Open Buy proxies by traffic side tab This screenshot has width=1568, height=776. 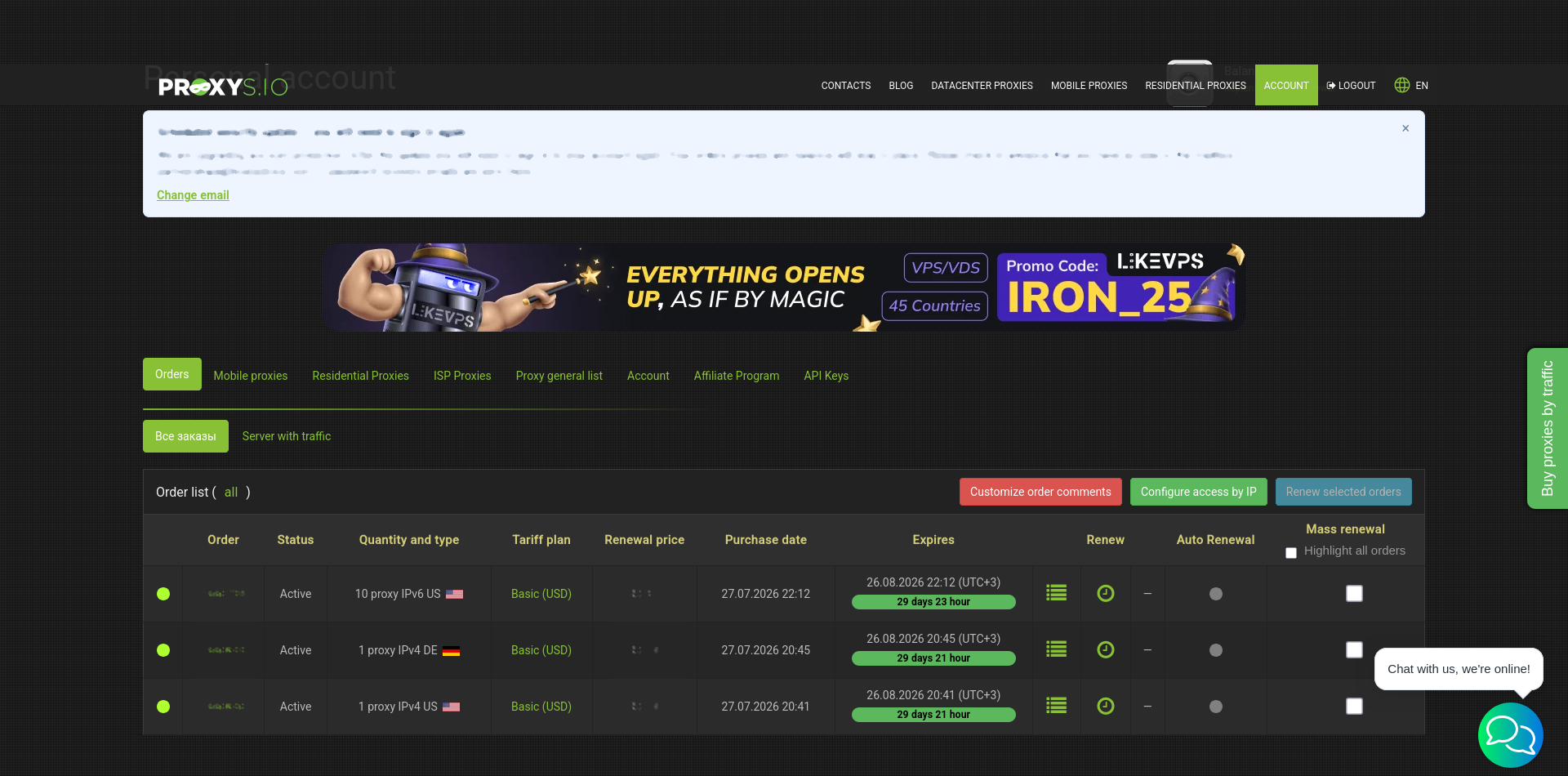[1548, 428]
